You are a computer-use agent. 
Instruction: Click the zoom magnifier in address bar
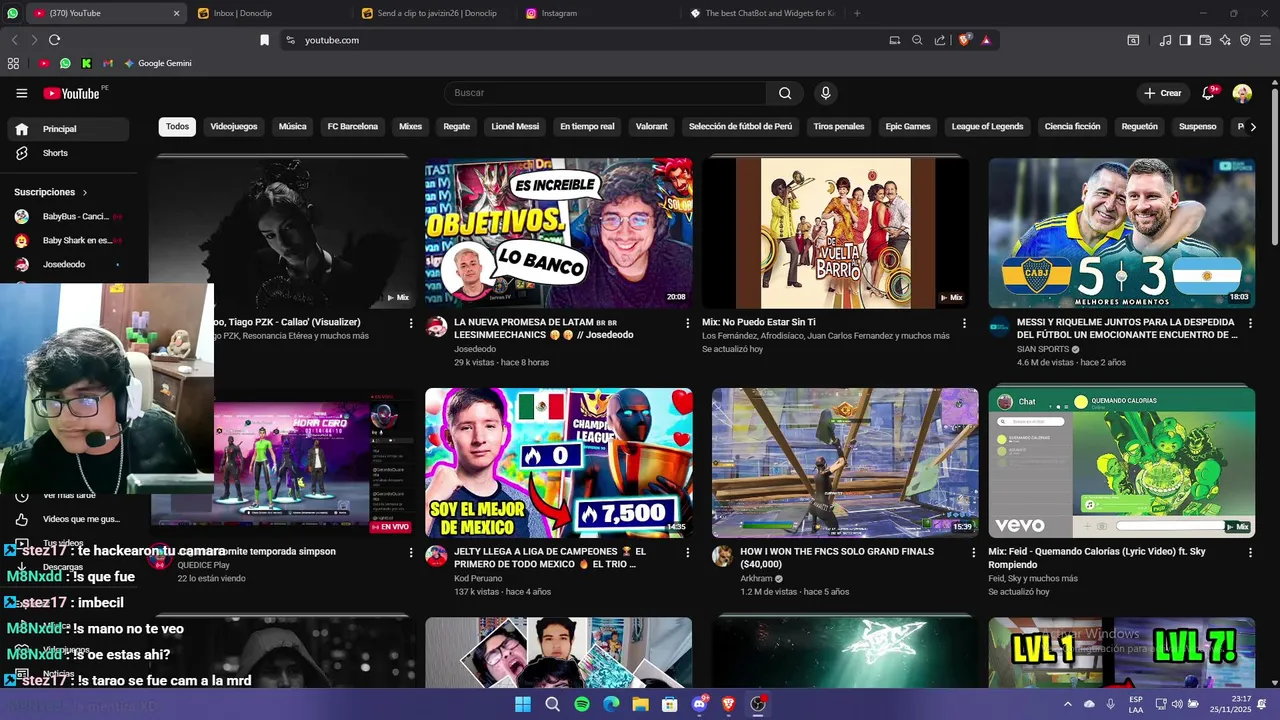[x=917, y=40]
